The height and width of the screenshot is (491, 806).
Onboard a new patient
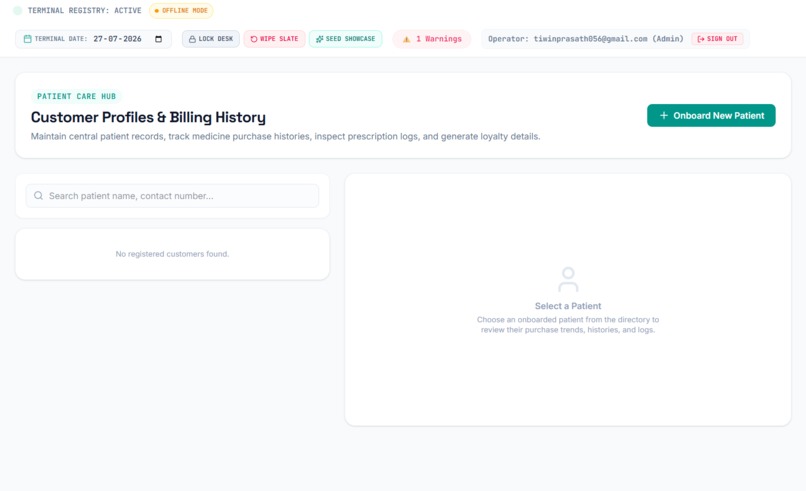pyautogui.click(x=711, y=116)
